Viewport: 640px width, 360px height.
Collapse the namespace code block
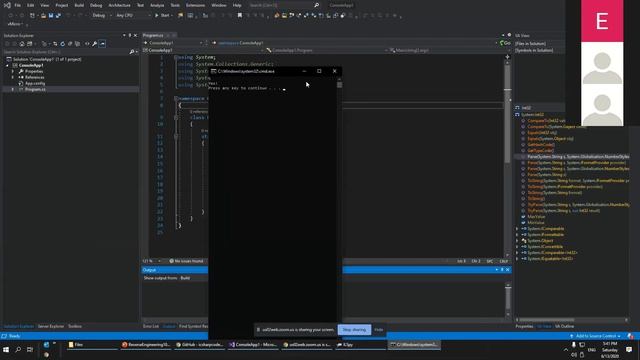tap(176, 99)
